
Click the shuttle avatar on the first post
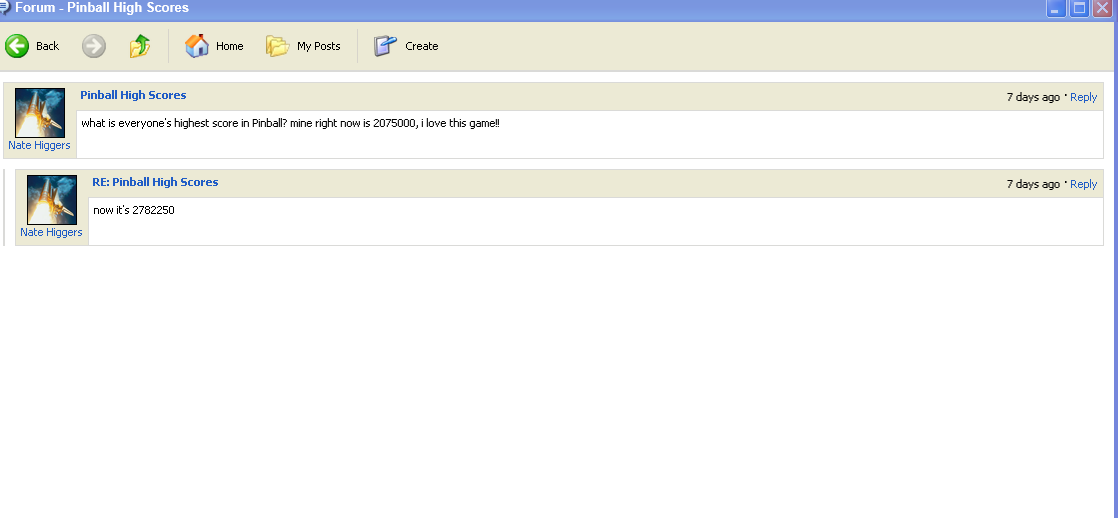[x=40, y=113]
